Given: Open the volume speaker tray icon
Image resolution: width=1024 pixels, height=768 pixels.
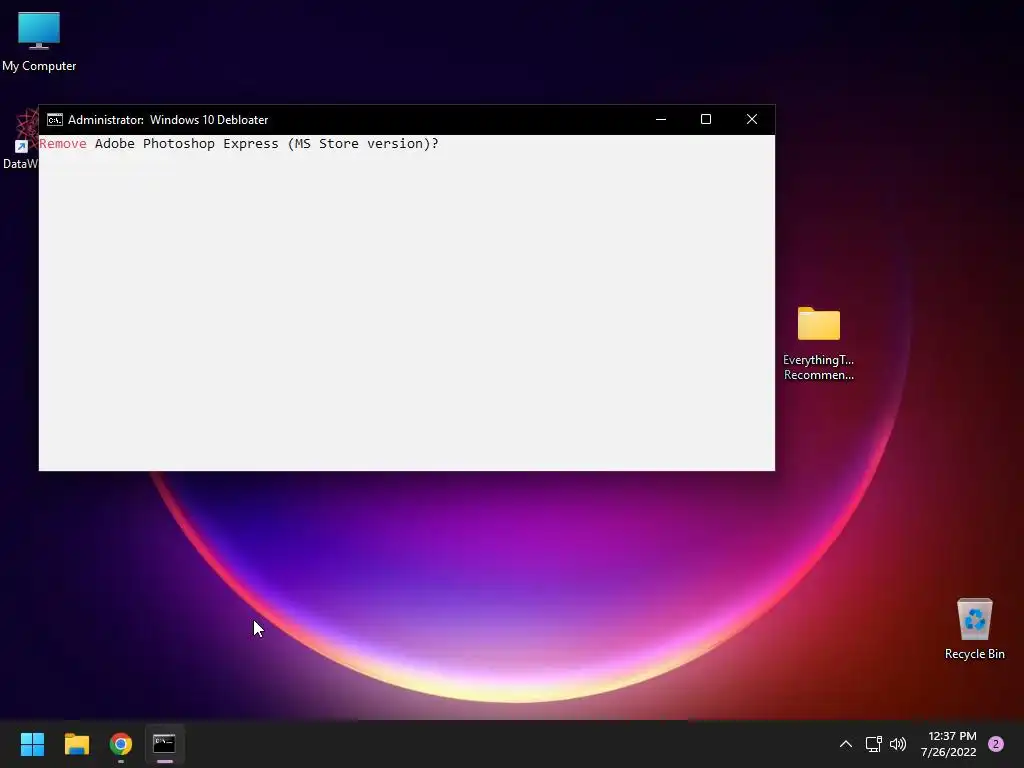Looking at the screenshot, I should (898, 744).
